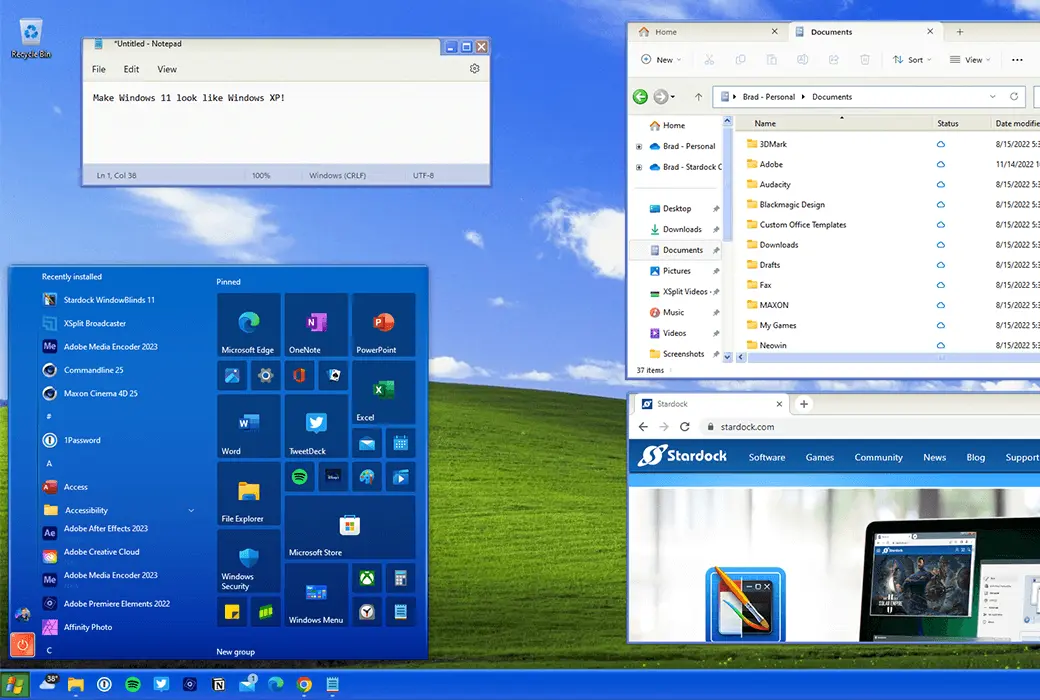Open the Spotify small tile in Start menu
This screenshot has height=700, width=1040.
coord(299,476)
